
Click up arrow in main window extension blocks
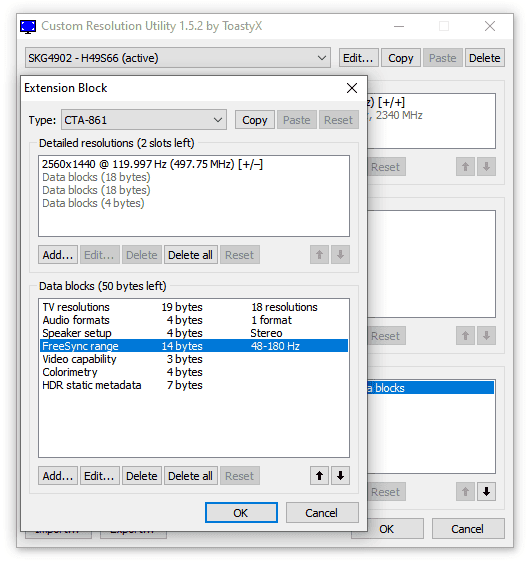pos(465,492)
